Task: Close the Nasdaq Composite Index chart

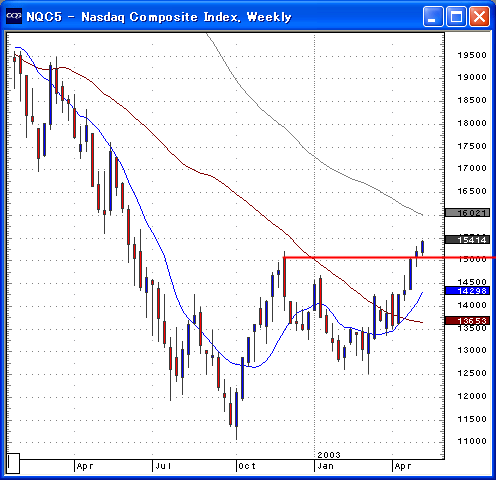Action: [x=480, y=16]
